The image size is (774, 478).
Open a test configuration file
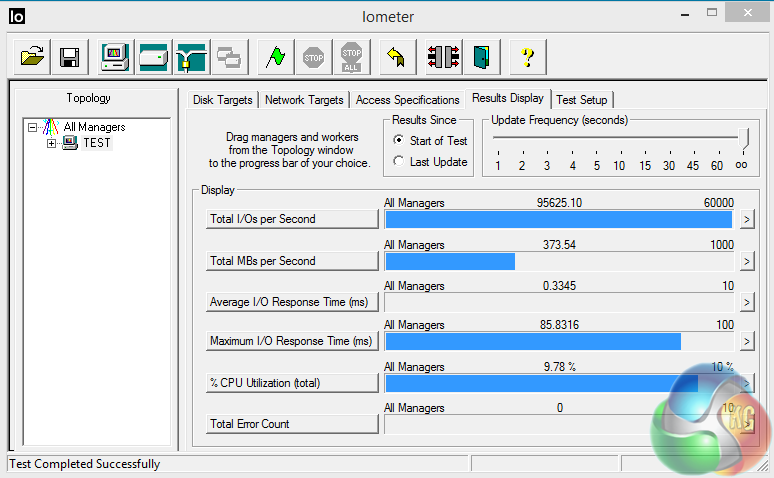coord(32,57)
